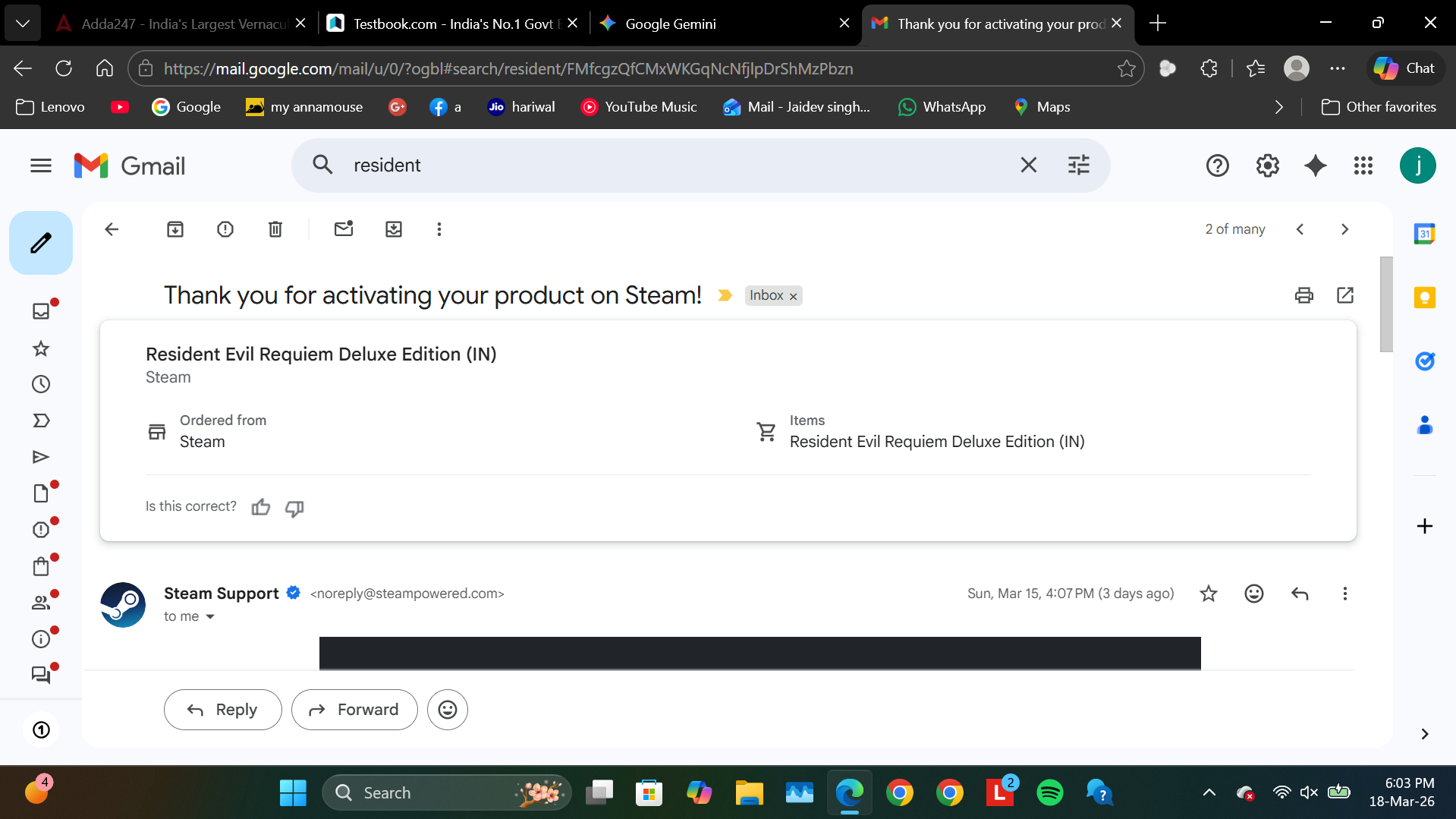Click the emoji reaction button beside Forward
This screenshot has width=1456, height=819.
(448, 710)
